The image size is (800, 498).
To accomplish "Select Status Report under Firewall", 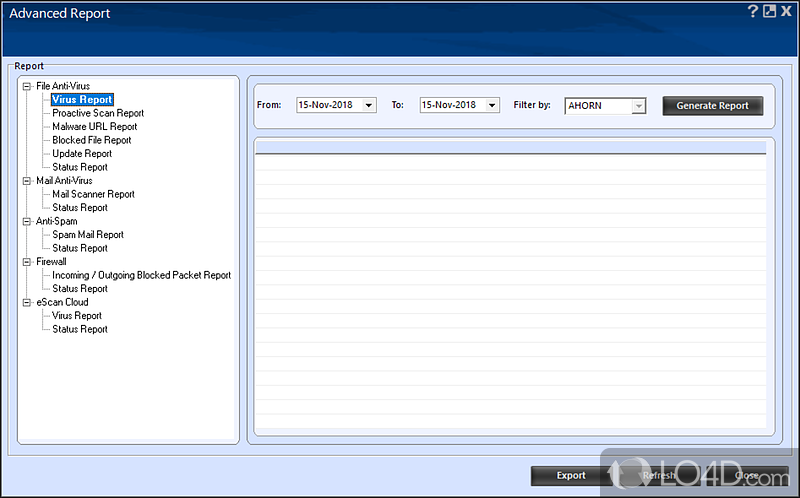I will pos(80,289).
